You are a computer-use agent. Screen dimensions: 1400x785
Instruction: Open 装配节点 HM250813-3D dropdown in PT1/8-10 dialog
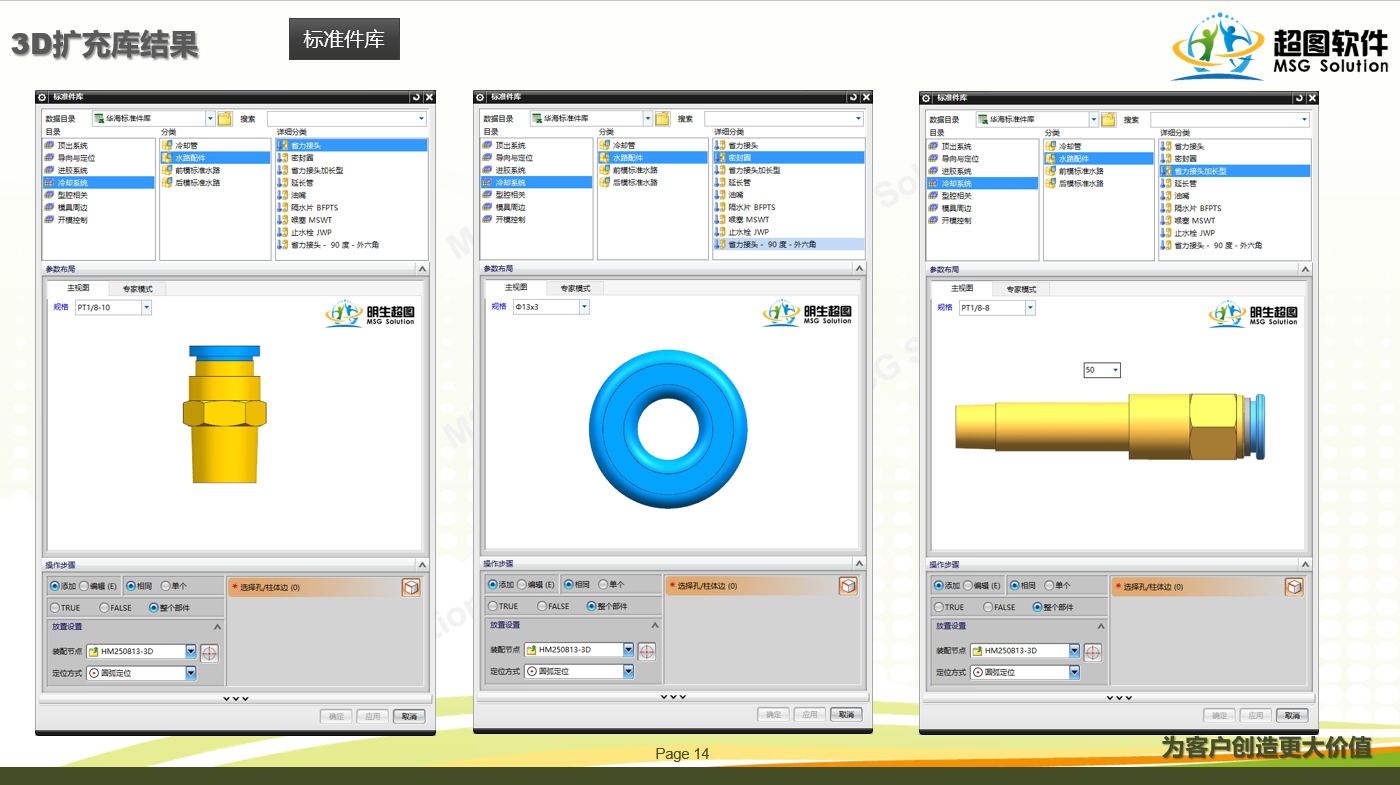point(191,651)
